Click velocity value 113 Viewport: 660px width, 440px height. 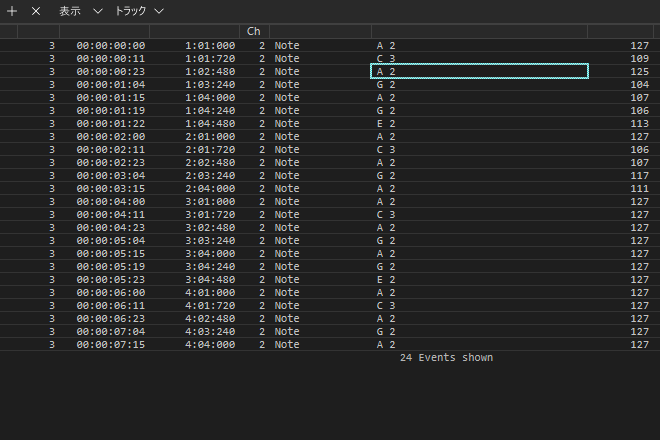coord(639,123)
